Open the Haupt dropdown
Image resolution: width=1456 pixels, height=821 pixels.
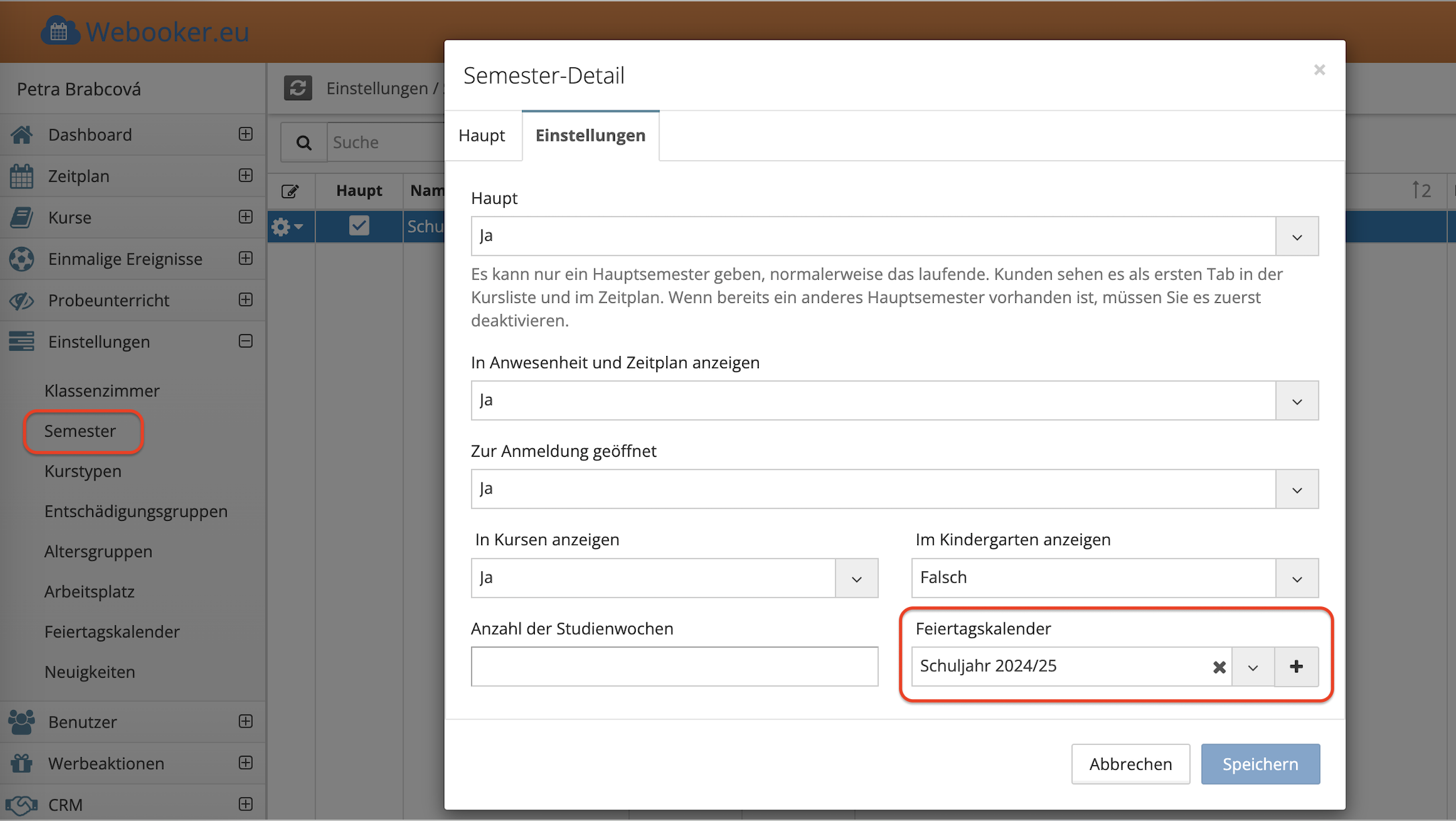pyautogui.click(x=1297, y=236)
